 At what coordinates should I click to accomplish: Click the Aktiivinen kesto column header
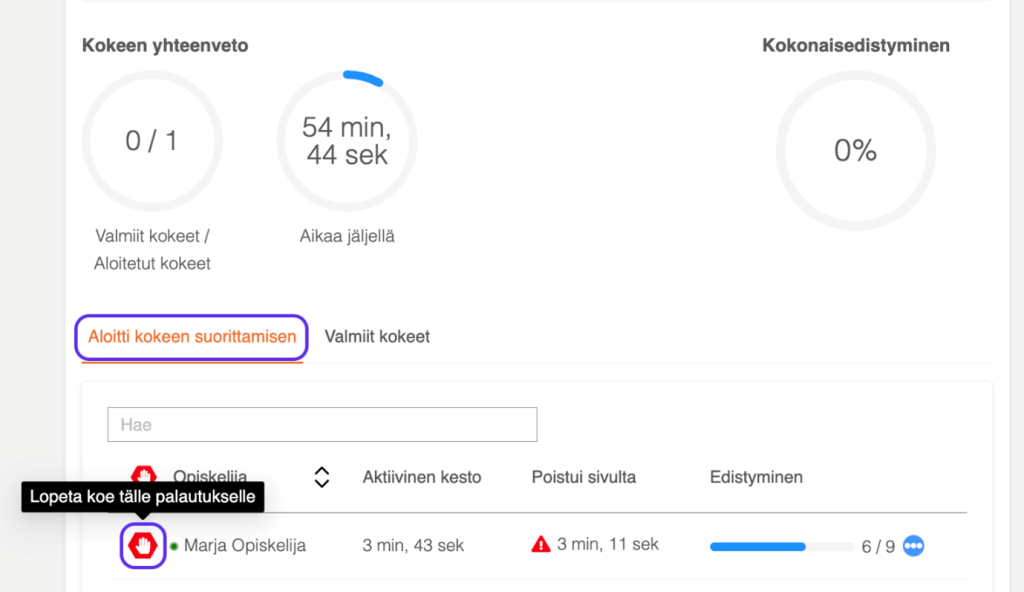pyautogui.click(x=421, y=477)
